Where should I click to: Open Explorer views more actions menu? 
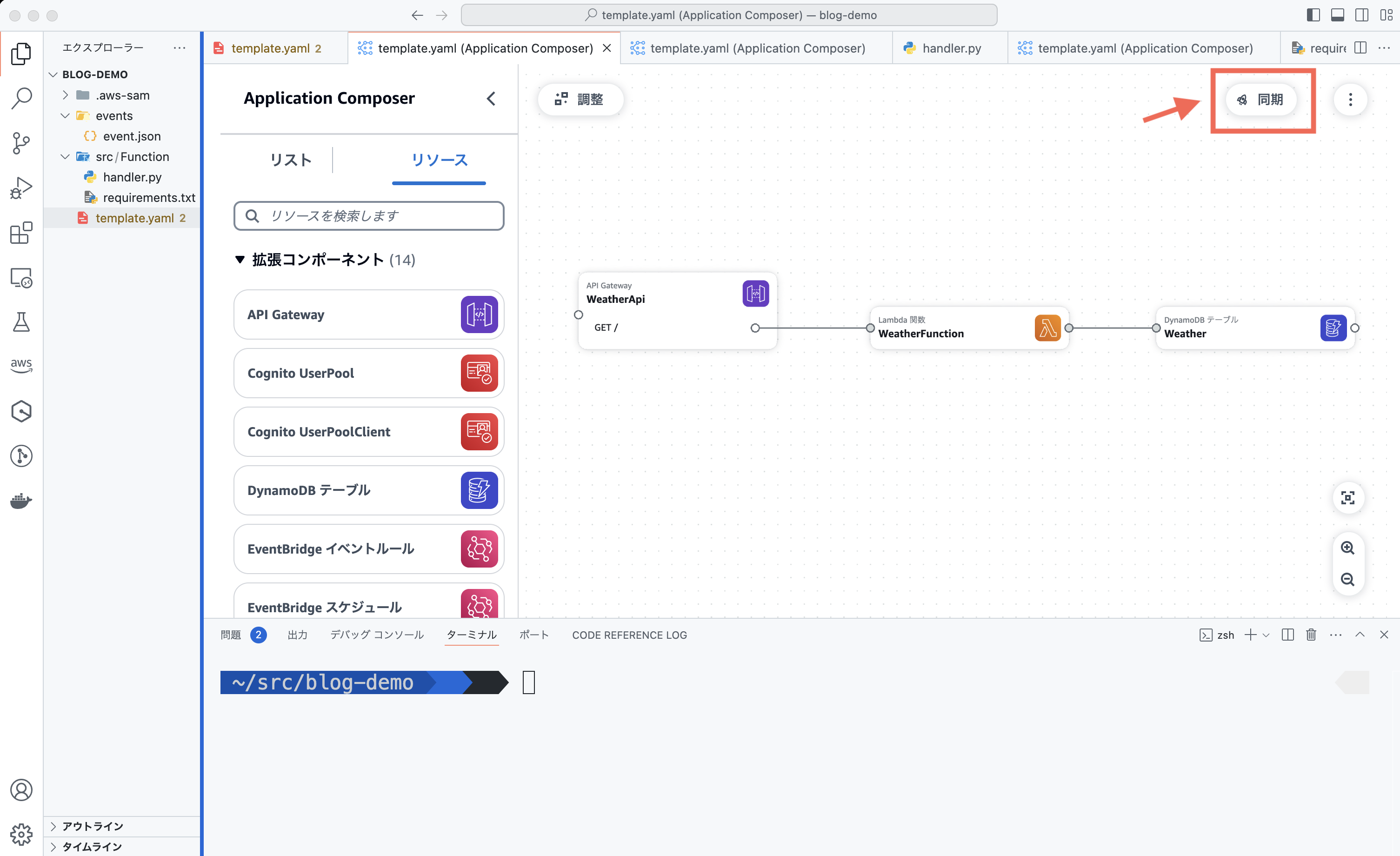pyautogui.click(x=180, y=48)
